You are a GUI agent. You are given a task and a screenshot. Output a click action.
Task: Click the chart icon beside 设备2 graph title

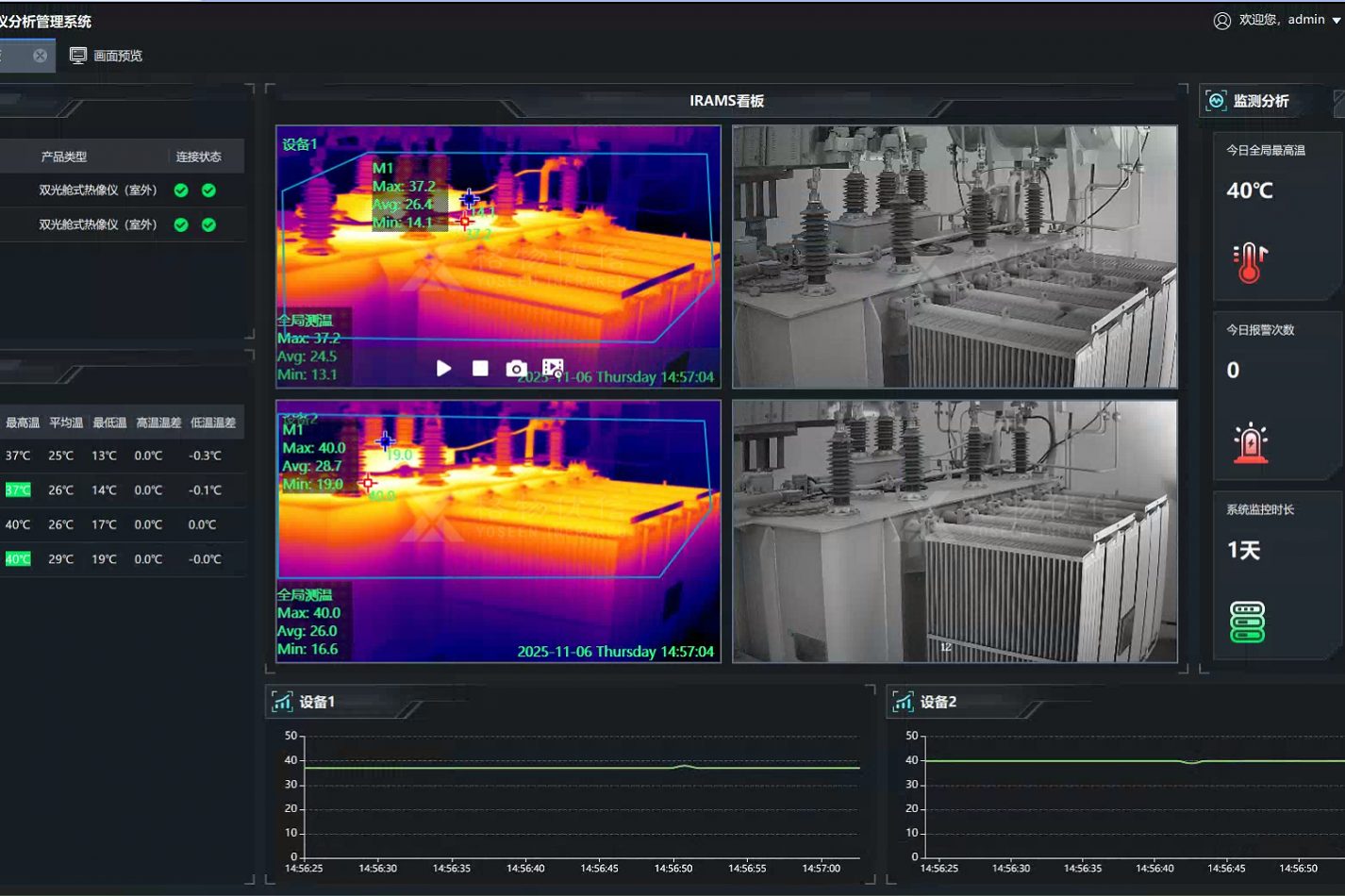[903, 702]
